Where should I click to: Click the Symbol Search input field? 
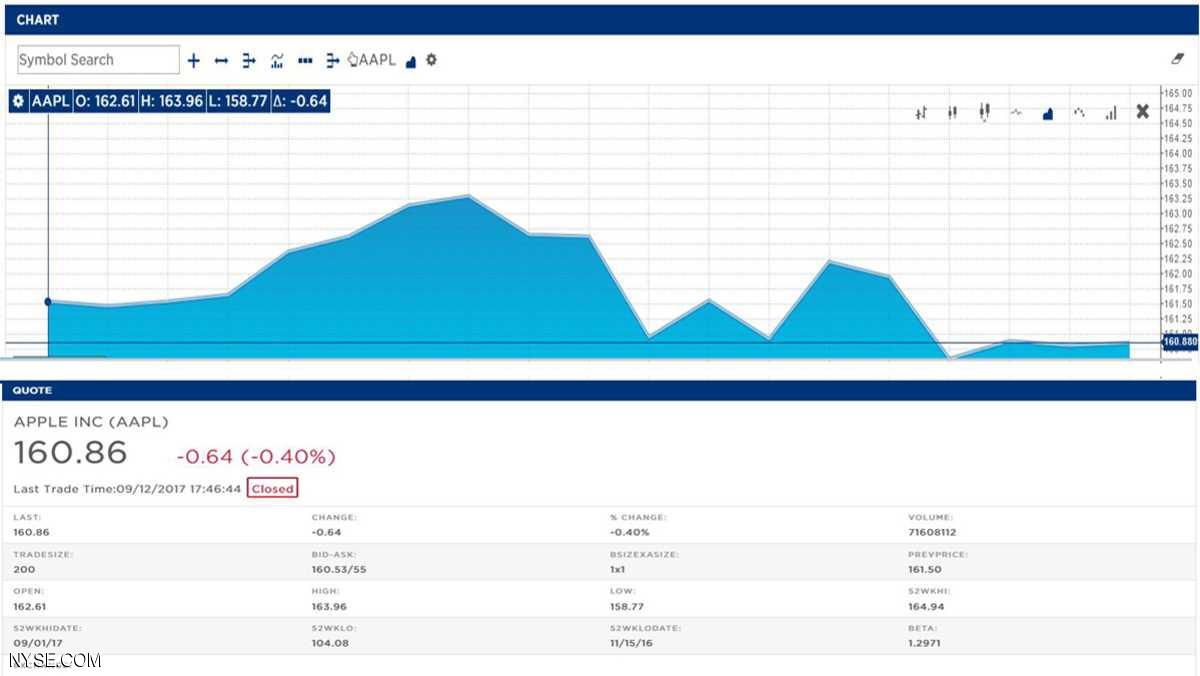(x=98, y=60)
